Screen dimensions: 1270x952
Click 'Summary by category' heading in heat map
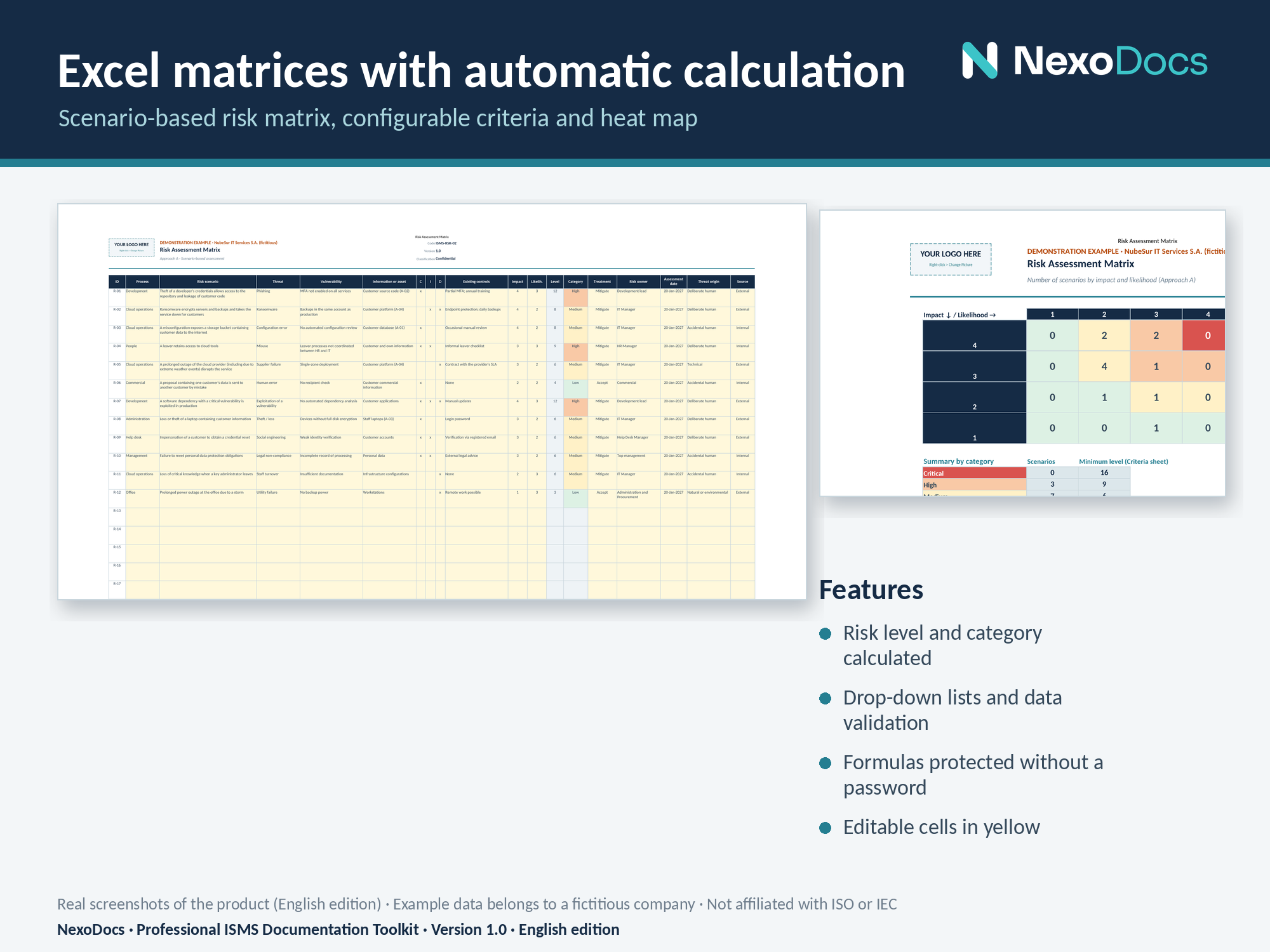[958, 461]
